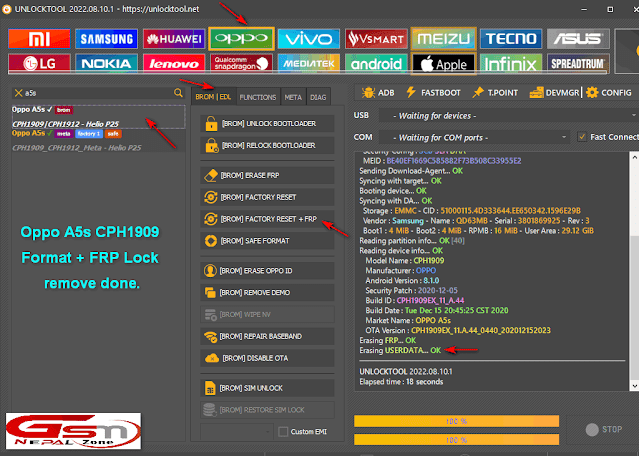Screen dimensions: 639x456
Task: Click [BROM] FACTORY RESET + FRP
Action: point(267,219)
